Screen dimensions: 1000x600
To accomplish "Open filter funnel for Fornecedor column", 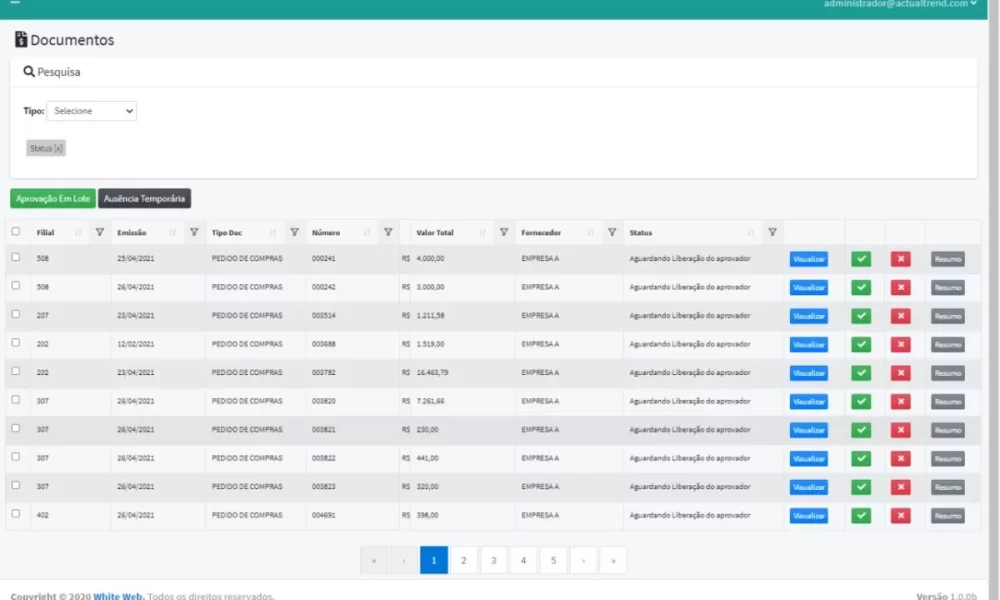I will 612,232.
